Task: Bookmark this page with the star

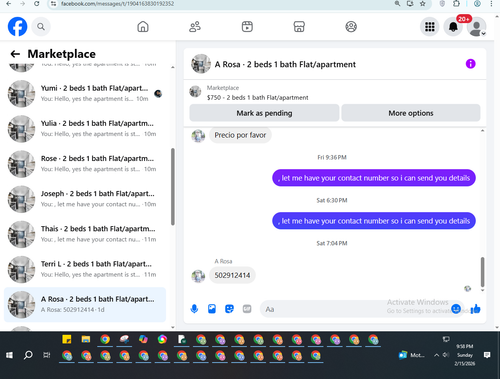Action: pos(423,4)
